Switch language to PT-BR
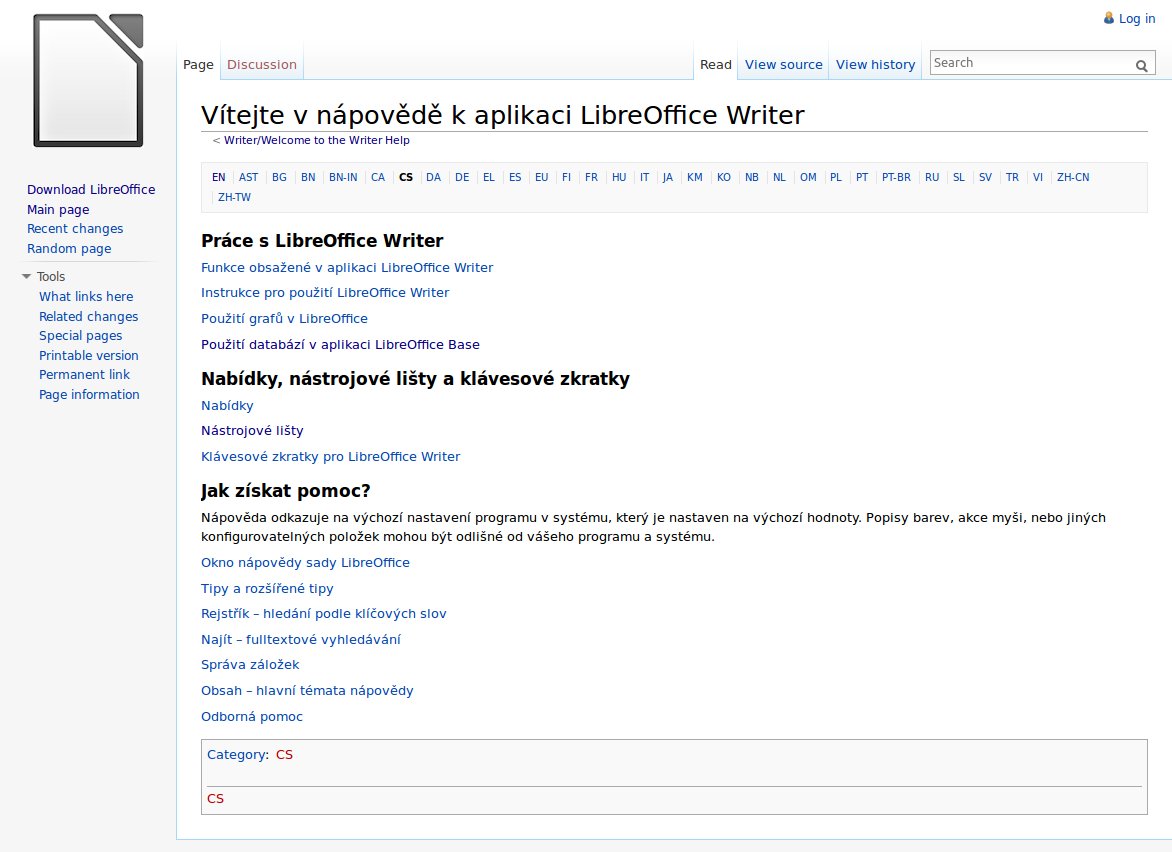1172x852 pixels. 896,177
